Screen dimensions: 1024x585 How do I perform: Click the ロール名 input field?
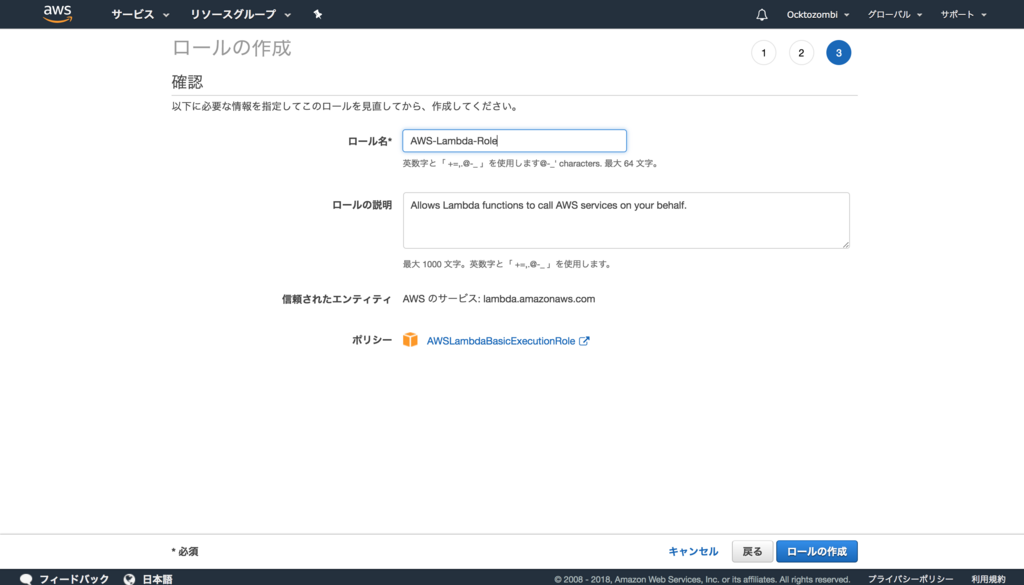click(x=515, y=141)
